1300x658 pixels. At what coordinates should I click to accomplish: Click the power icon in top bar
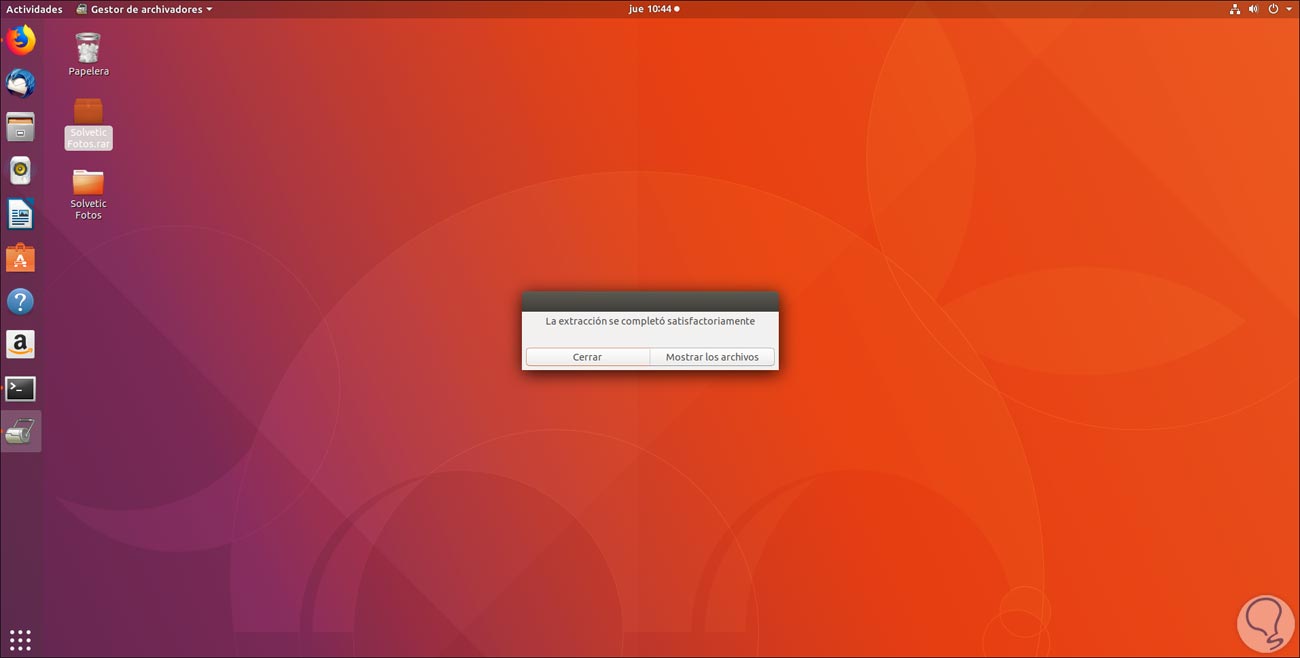click(x=1274, y=9)
